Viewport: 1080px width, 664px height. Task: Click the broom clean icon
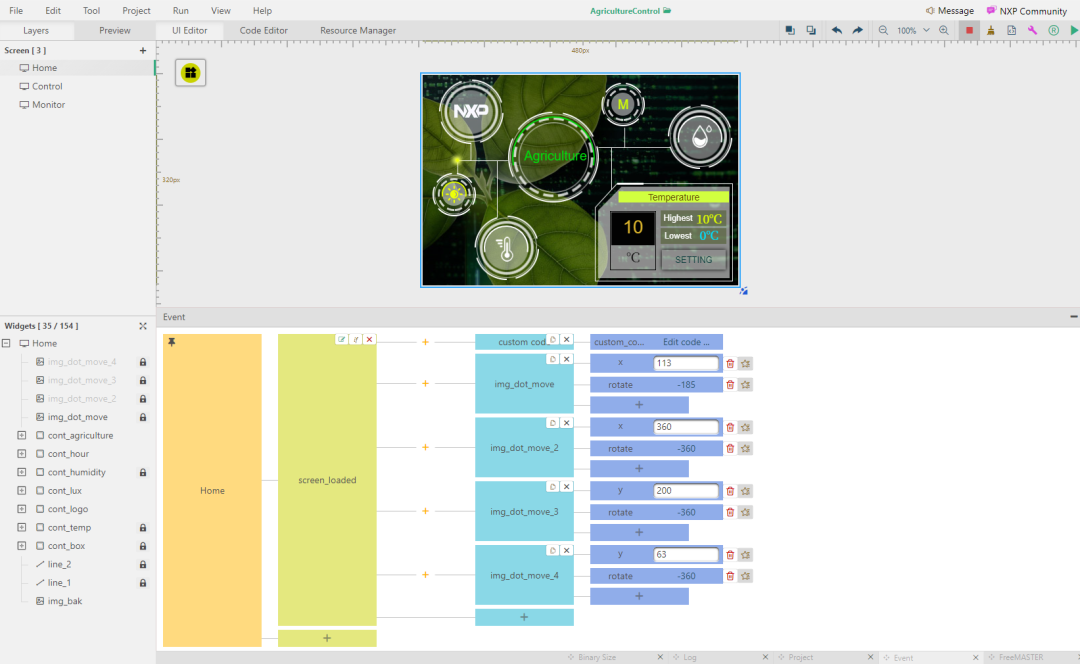(x=990, y=30)
